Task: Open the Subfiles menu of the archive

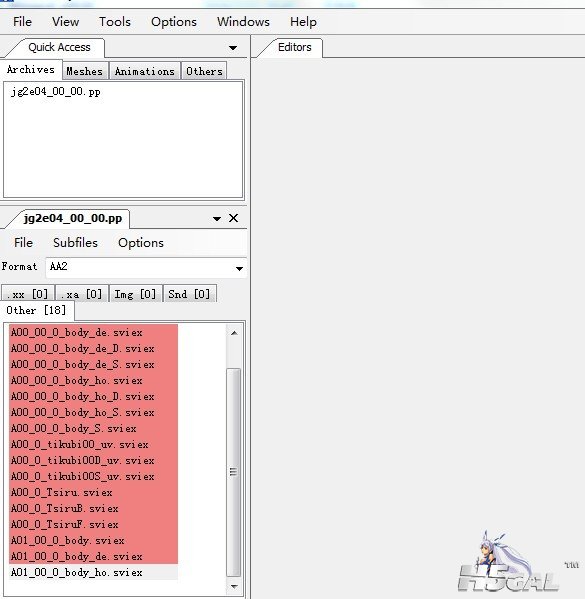Action: (75, 243)
